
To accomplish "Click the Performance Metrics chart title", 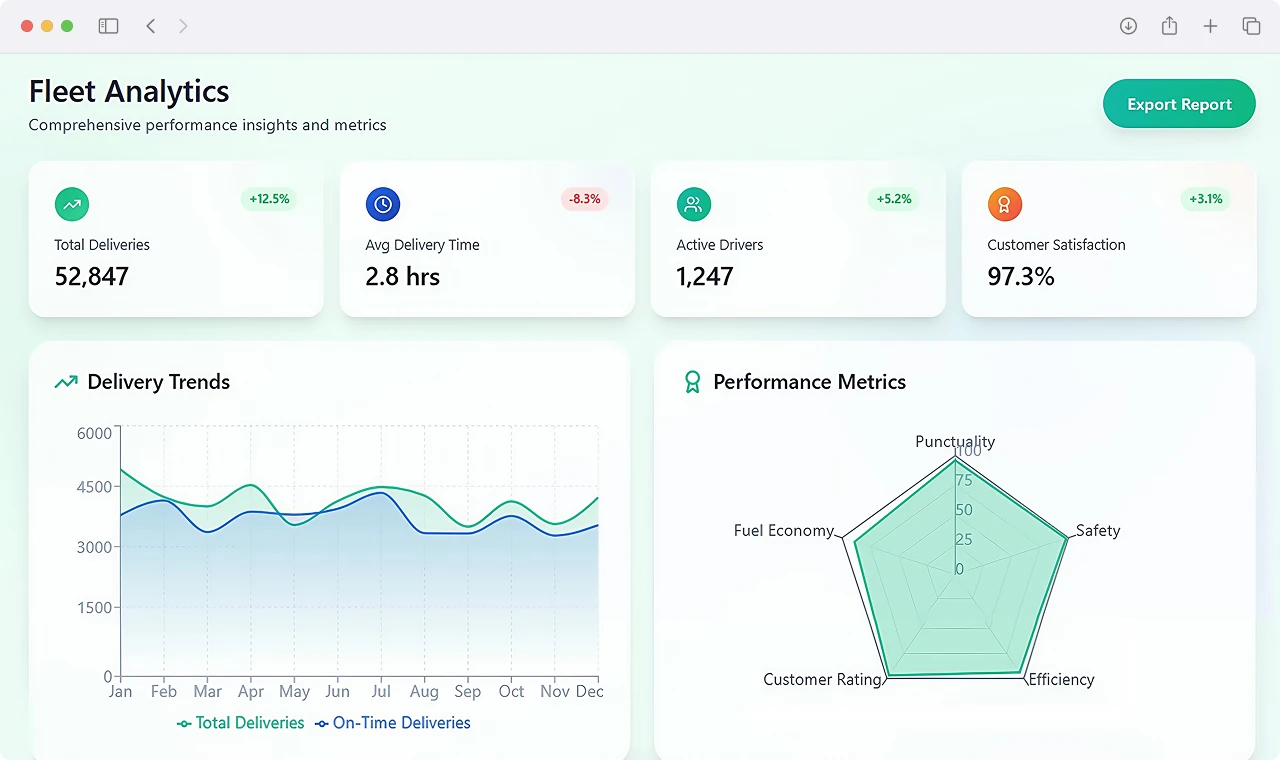I will click(810, 382).
